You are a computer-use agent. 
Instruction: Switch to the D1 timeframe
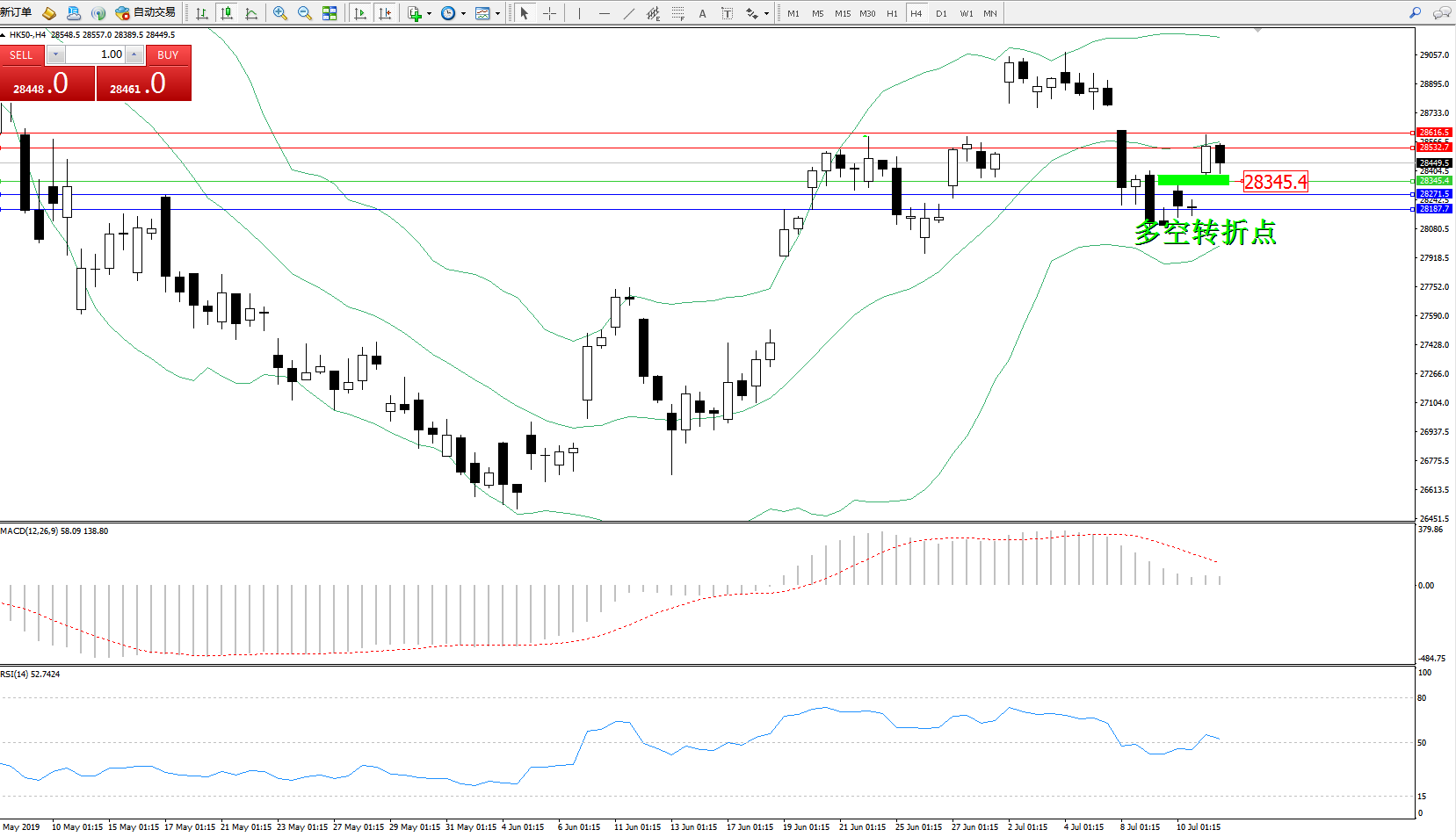[941, 13]
